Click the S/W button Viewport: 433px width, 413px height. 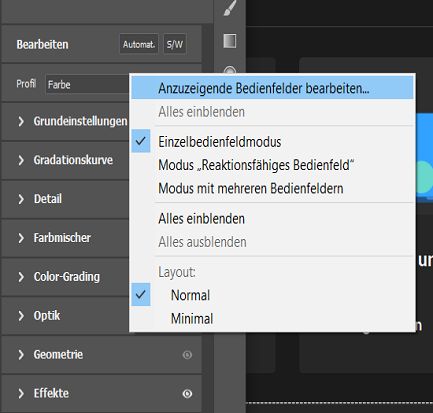[x=175, y=44]
